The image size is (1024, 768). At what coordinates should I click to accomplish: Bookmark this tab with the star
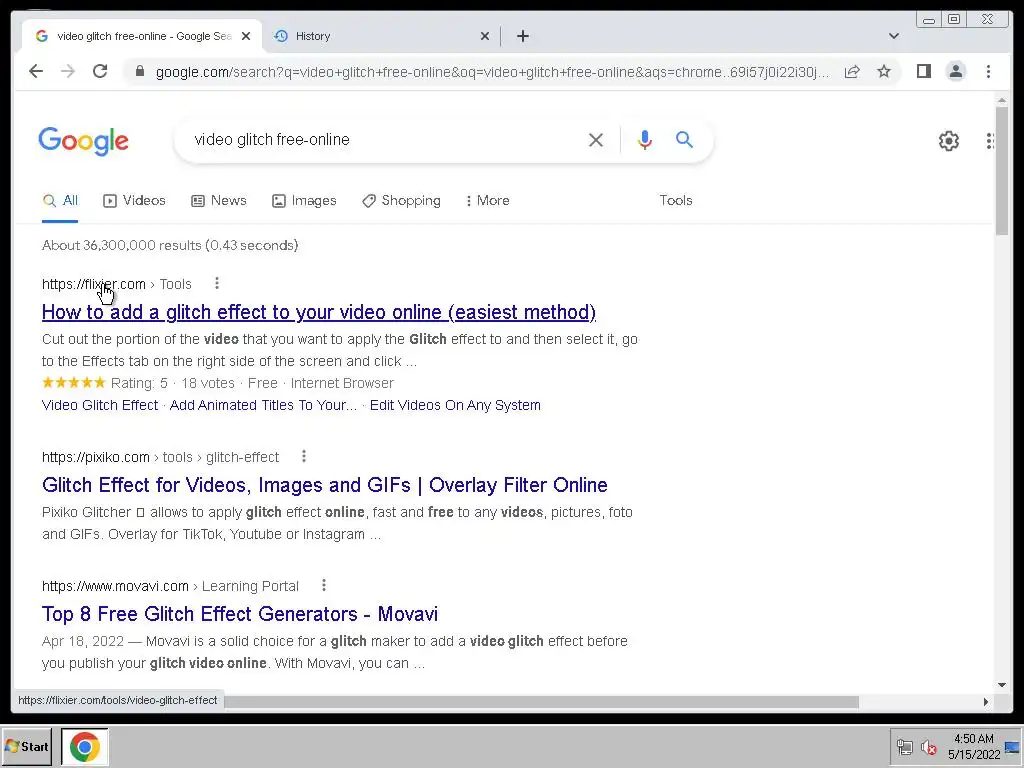point(884,71)
